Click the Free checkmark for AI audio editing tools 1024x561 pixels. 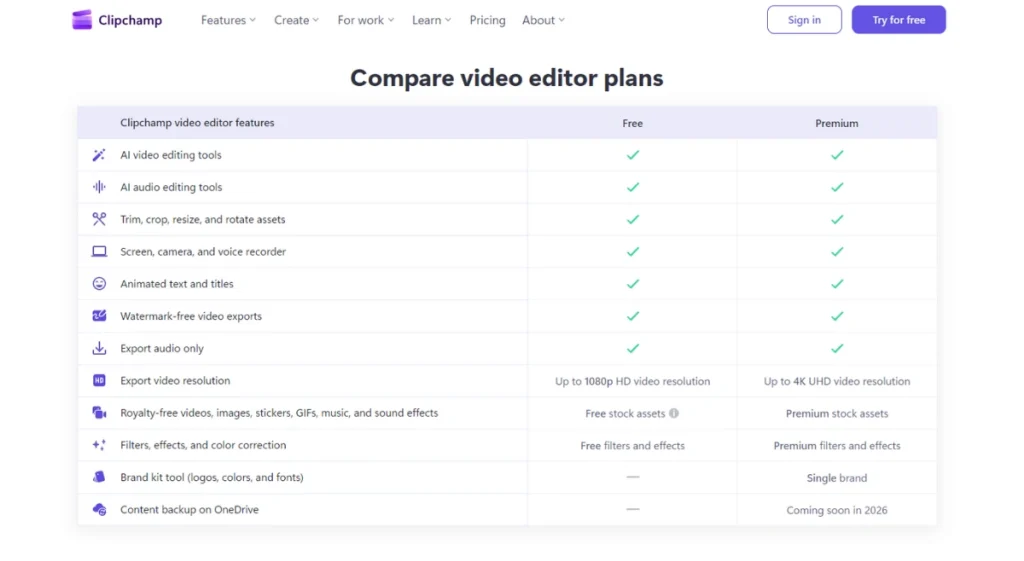tap(633, 187)
